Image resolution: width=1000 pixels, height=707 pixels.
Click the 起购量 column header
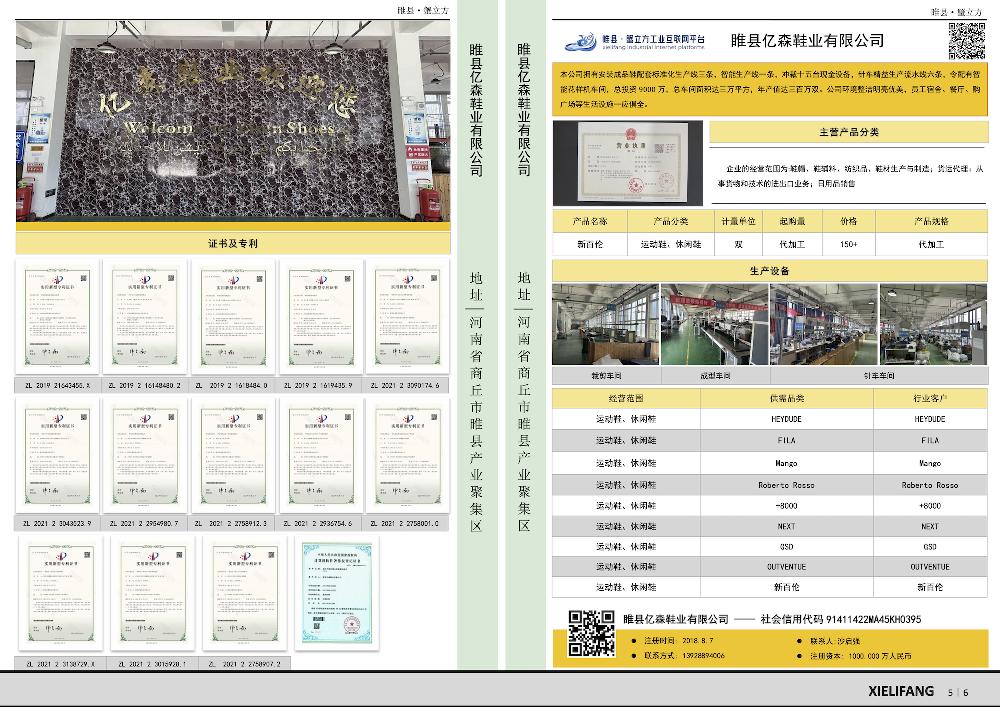click(792, 221)
